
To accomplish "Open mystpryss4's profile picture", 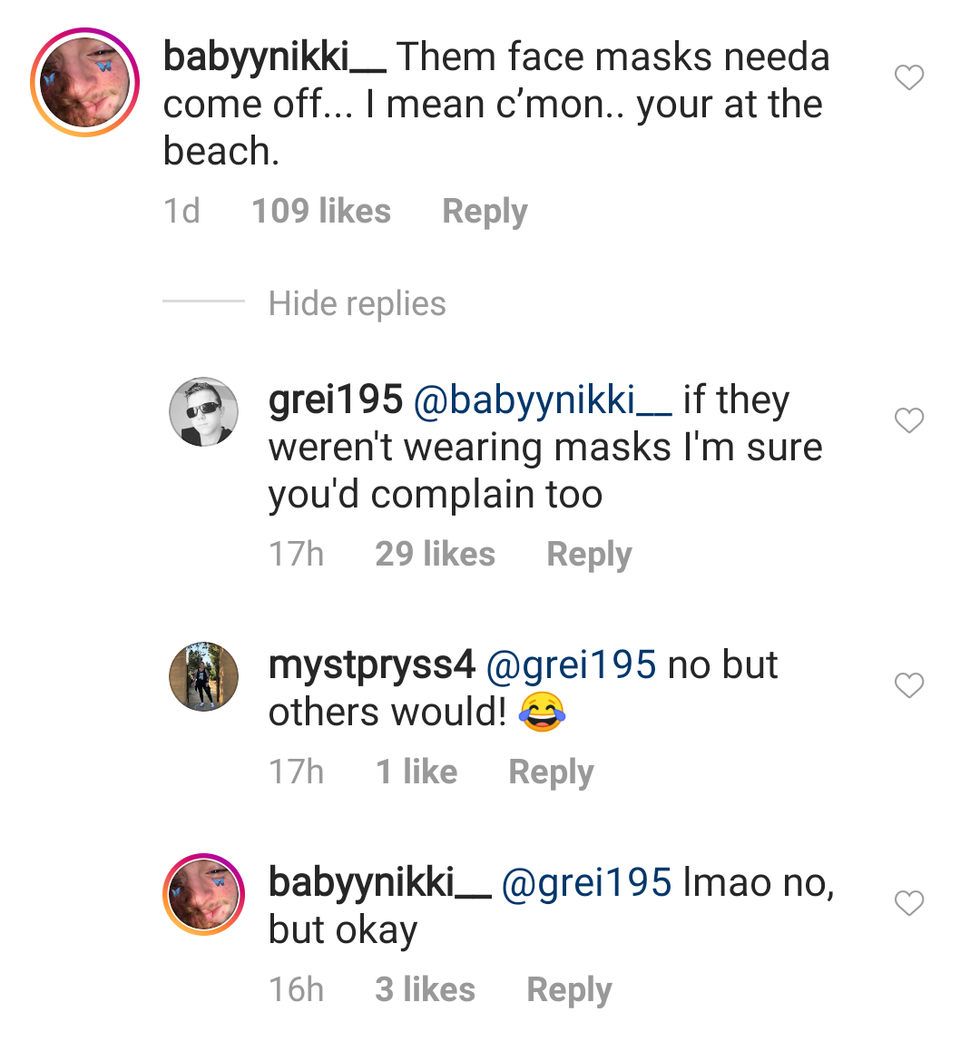I will pos(204,676).
